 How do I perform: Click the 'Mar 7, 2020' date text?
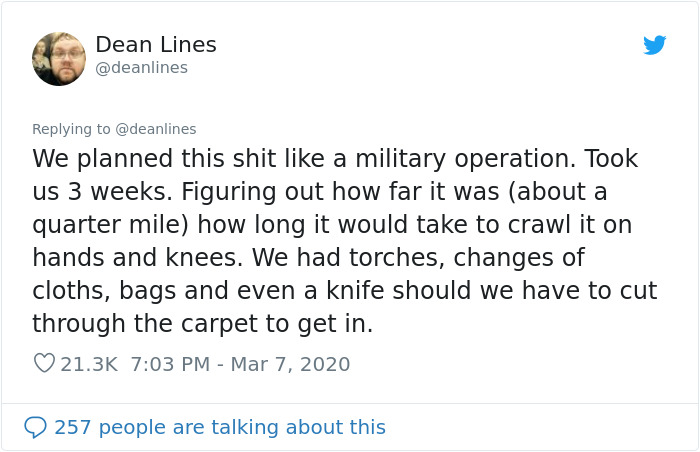pyautogui.click(x=290, y=364)
